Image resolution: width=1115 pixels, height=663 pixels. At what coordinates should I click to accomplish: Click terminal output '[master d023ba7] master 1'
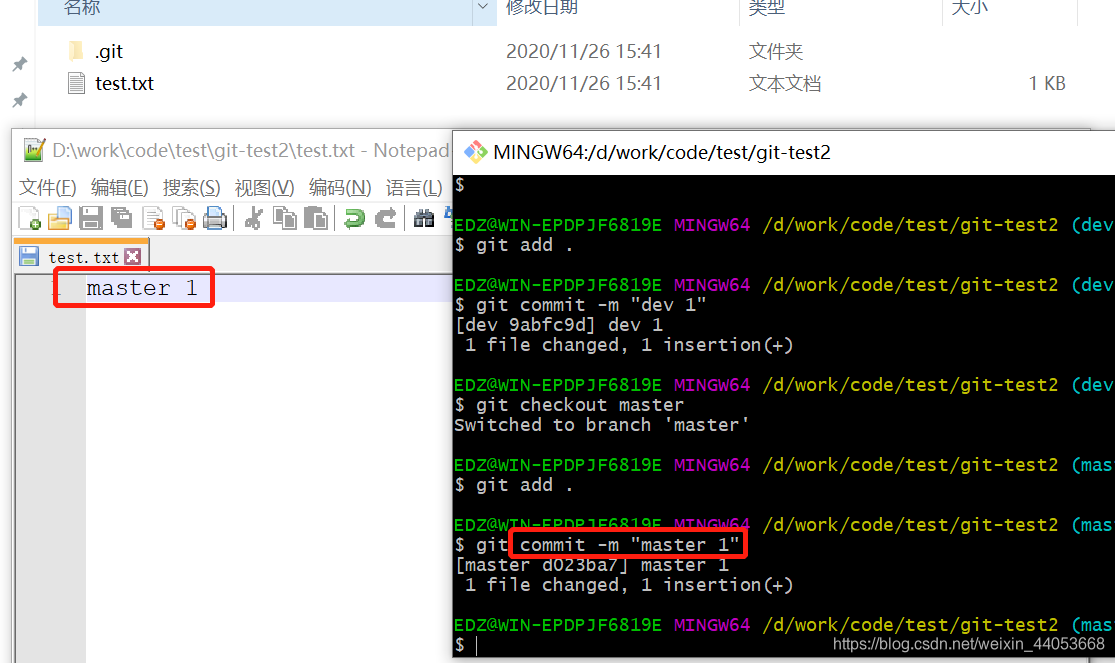(592, 565)
